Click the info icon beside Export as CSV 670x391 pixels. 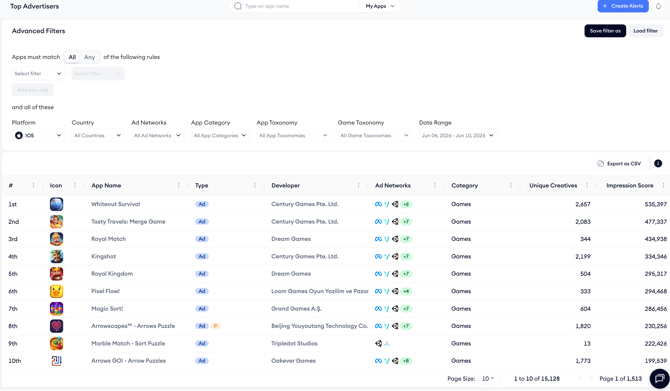click(658, 164)
